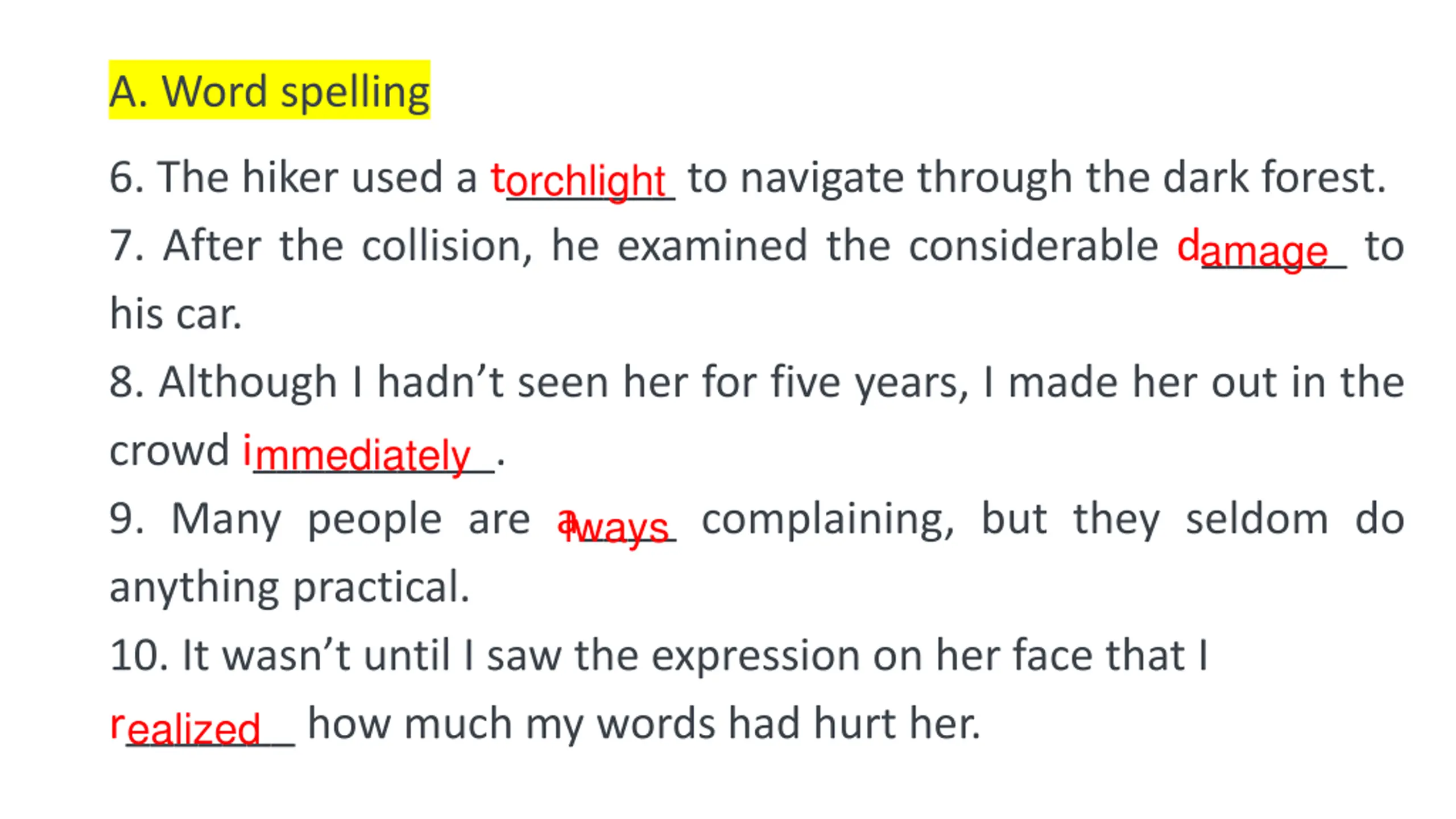Image resolution: width=1456 pixels, height=819 pixels.
Task: Click the word 'expression' in sentence 10
Action: point(755,656)
